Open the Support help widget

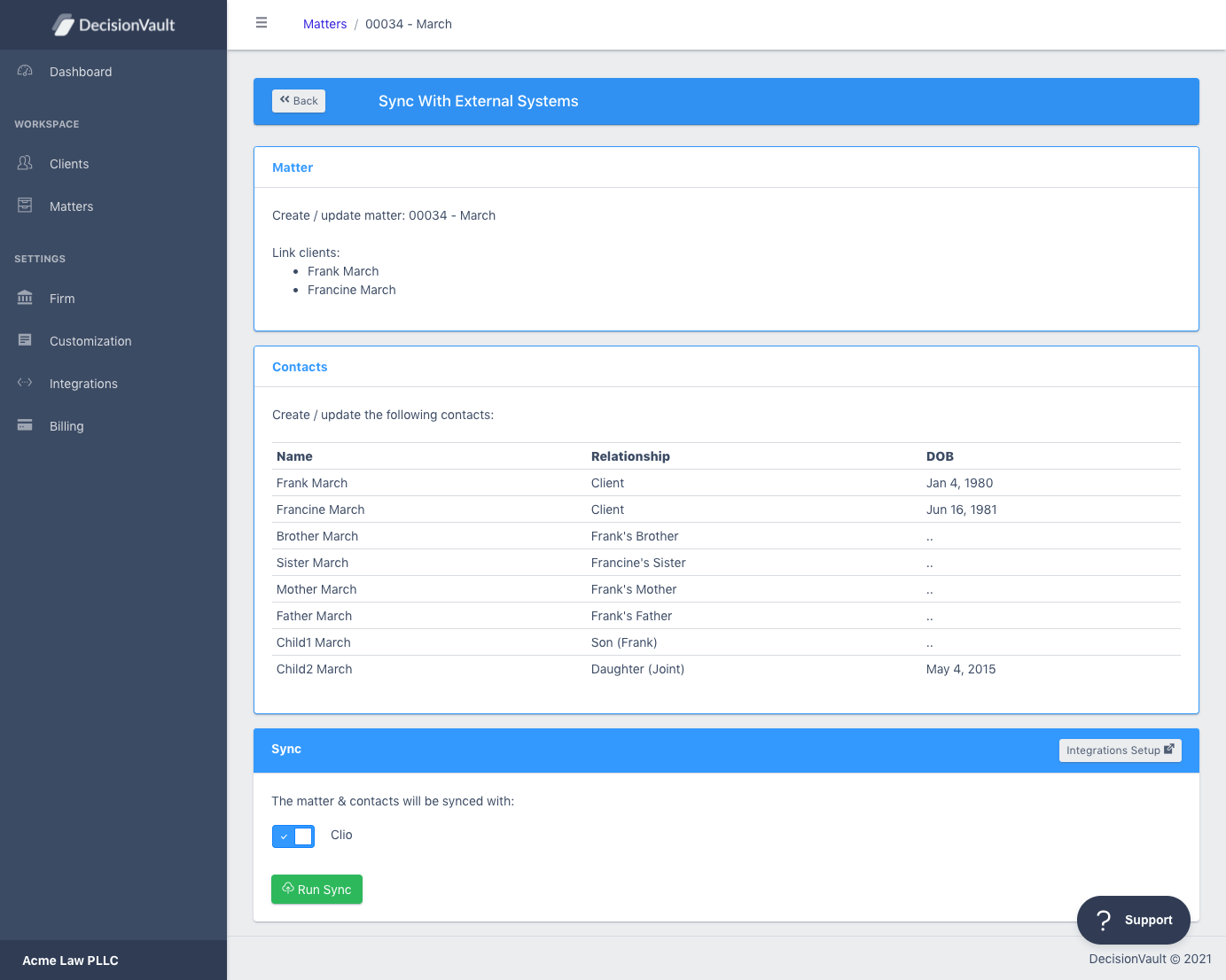(x=1134, y=920)
